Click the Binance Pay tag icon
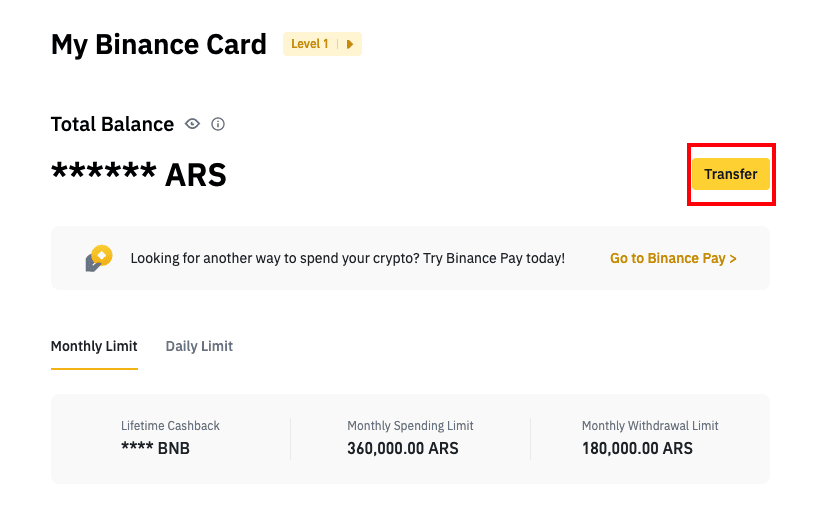 click(99, 258)
